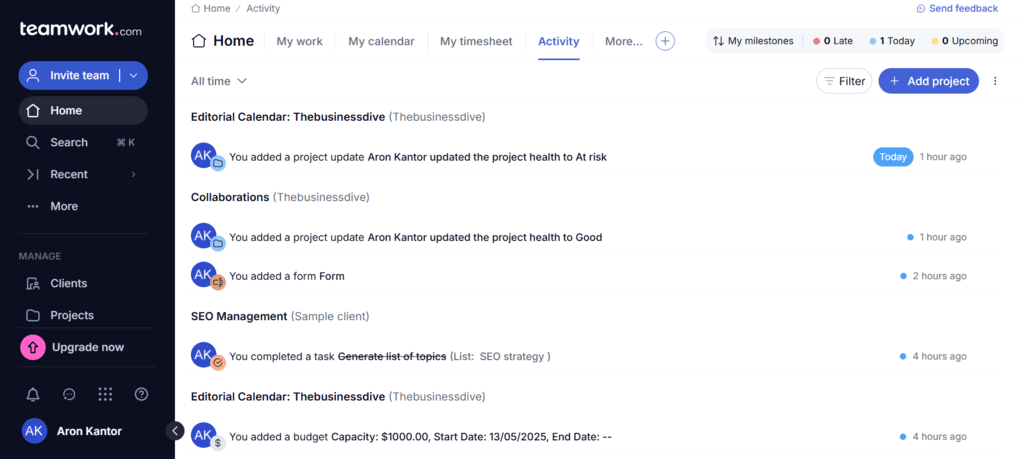
Task: Expand the All time date range dropdown
Action: (x=219, y=81)
